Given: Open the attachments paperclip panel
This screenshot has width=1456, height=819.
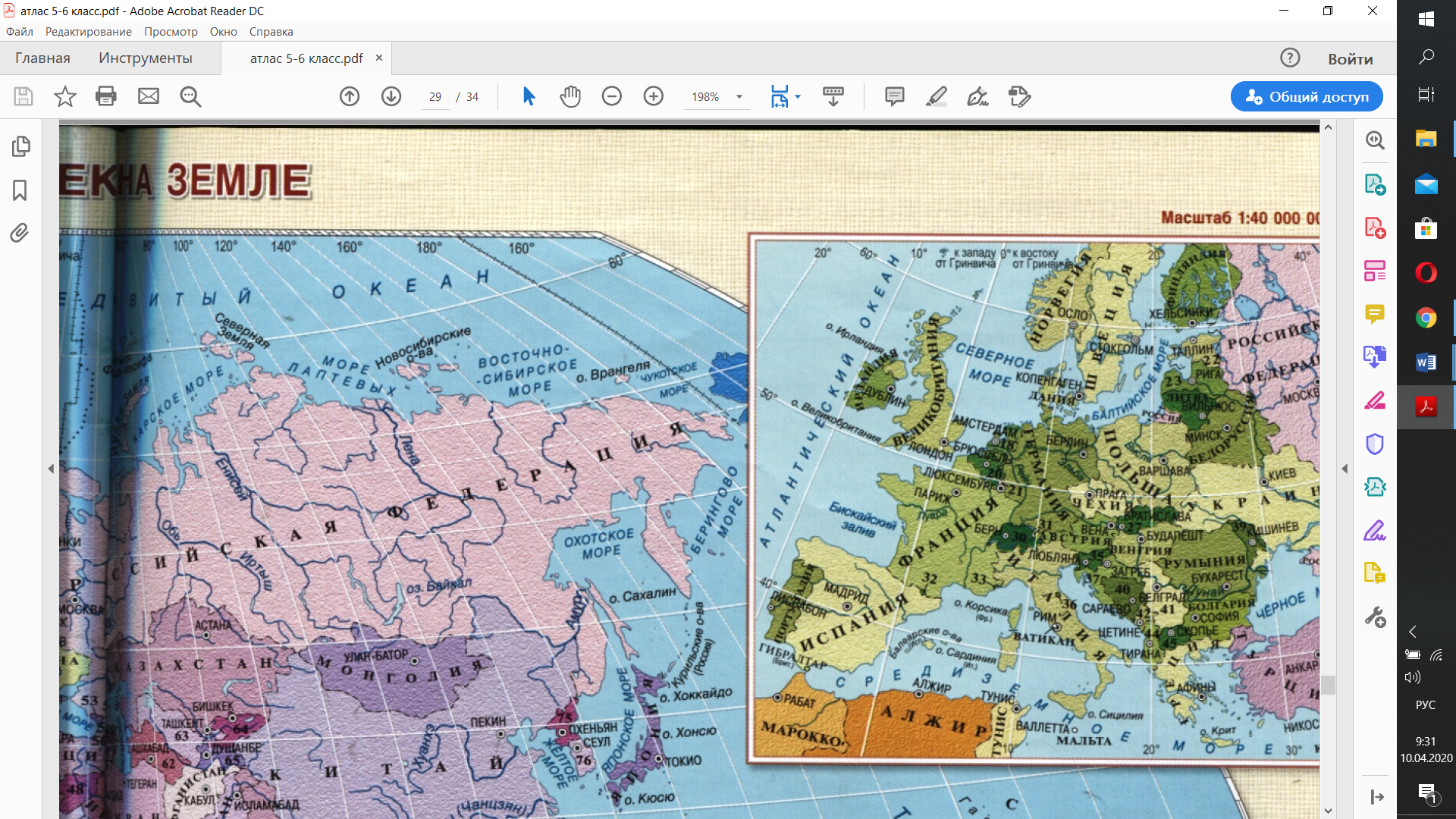Looking at the screenshot, I should click(20, 233).
